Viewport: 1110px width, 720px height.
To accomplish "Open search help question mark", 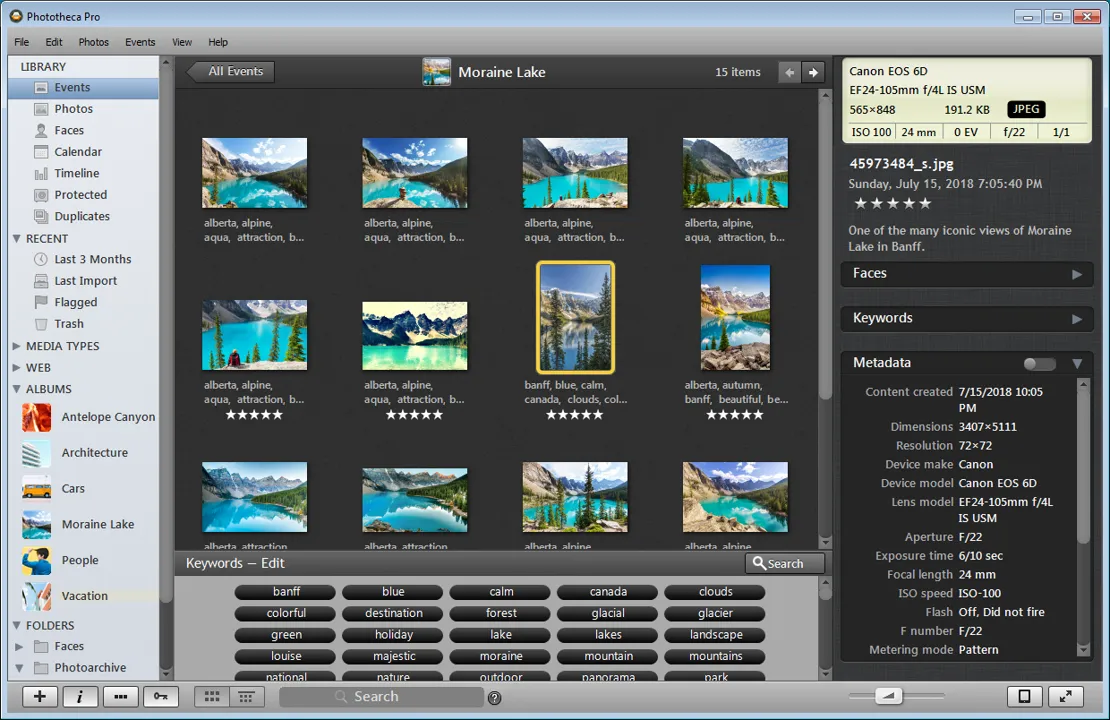I will tap(495, 698).
